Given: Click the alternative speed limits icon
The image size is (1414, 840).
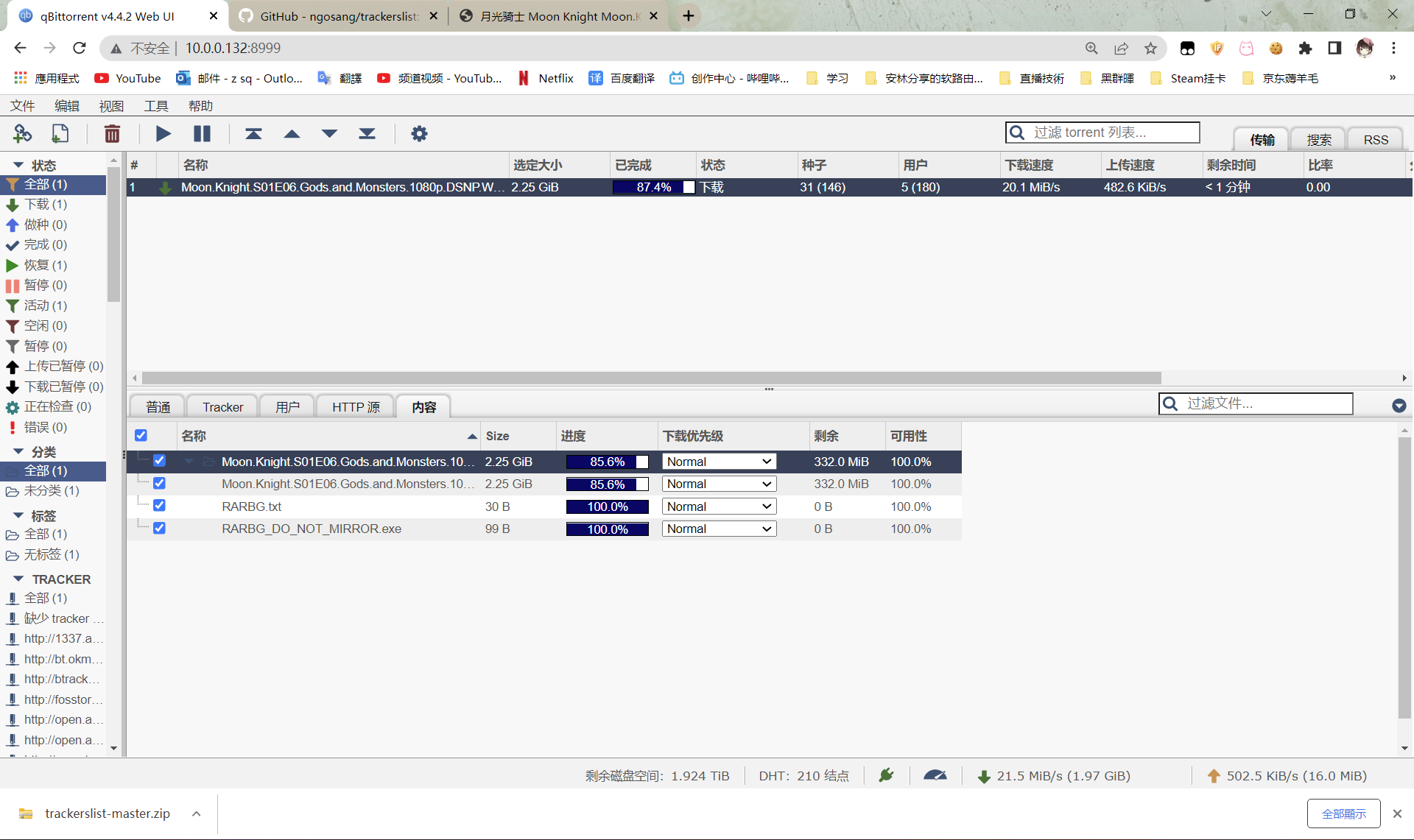Looking at the screenshot, I should [x=935, y=775].
